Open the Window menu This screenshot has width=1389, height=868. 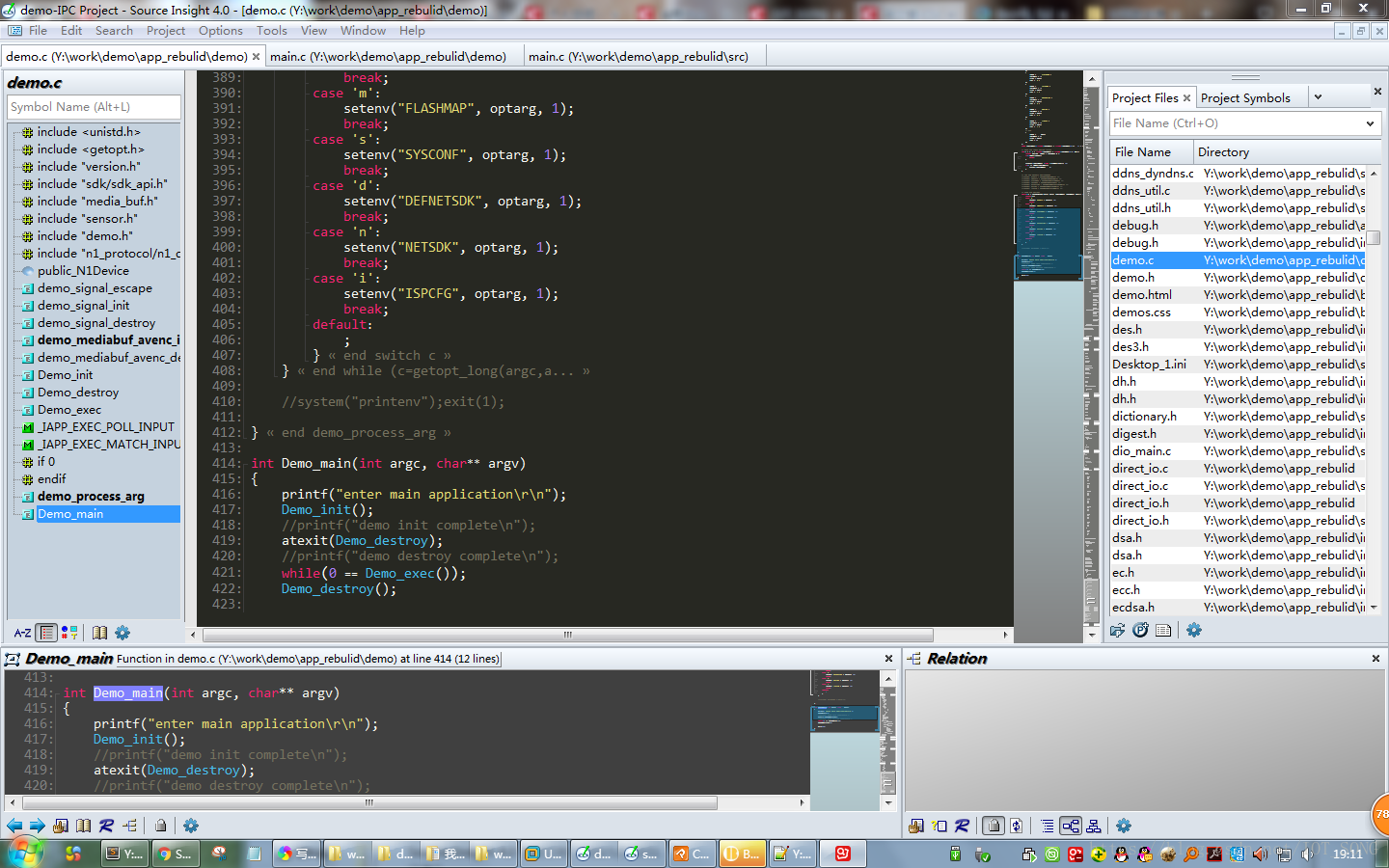pyautogui.click(x=363, y=31)
